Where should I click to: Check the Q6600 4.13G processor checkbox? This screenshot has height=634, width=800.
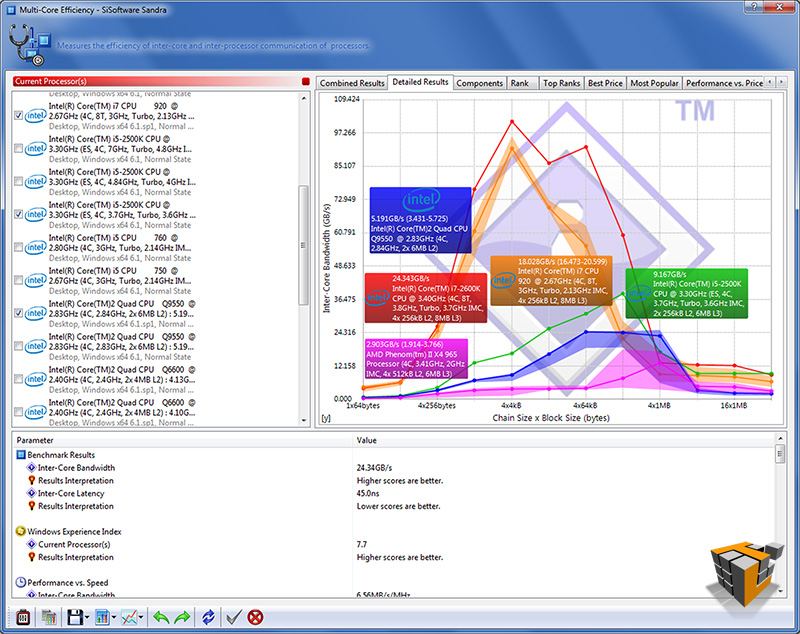point(18,379)
